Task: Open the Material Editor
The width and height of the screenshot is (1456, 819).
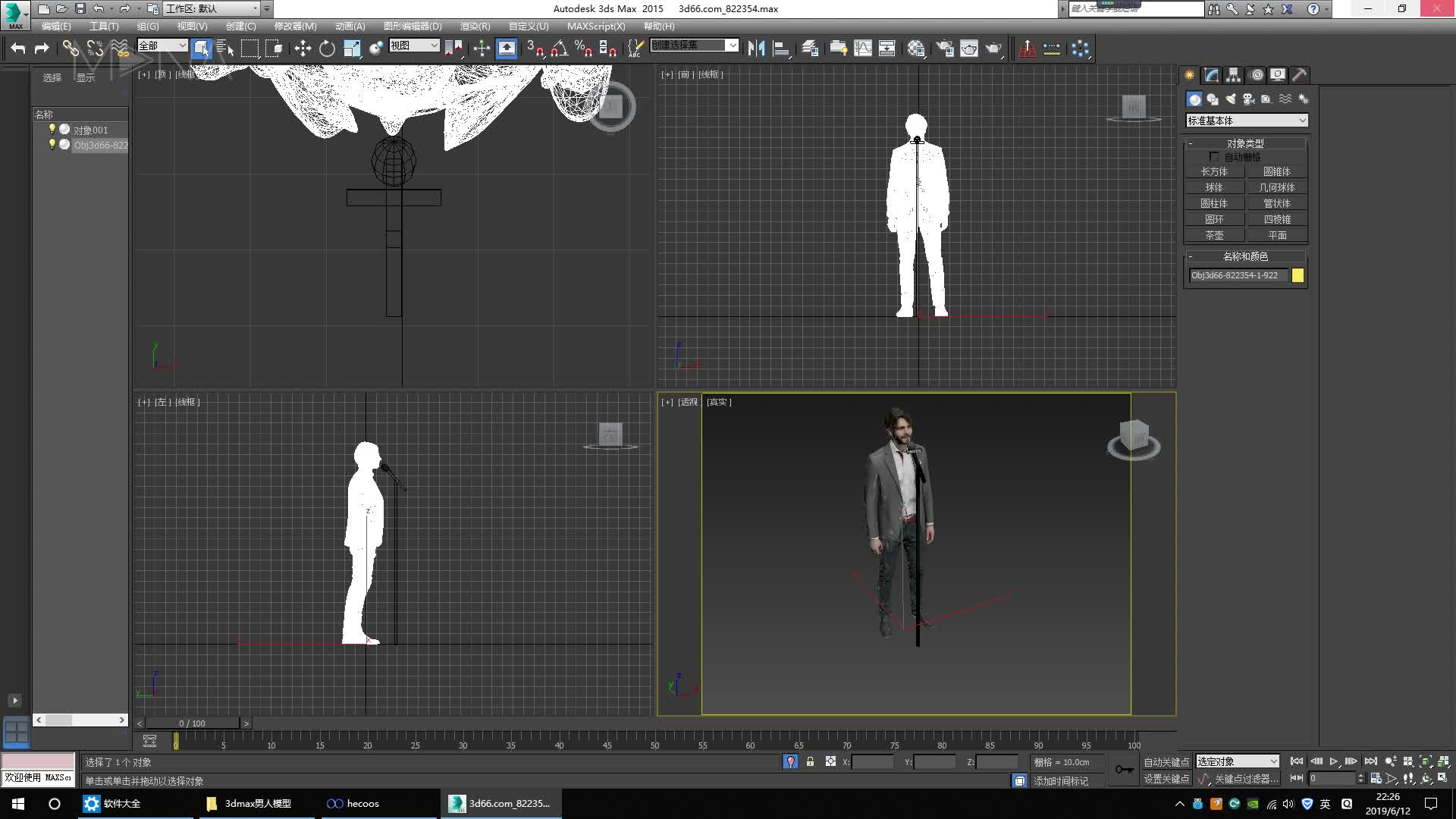Action: coord(916,49)
